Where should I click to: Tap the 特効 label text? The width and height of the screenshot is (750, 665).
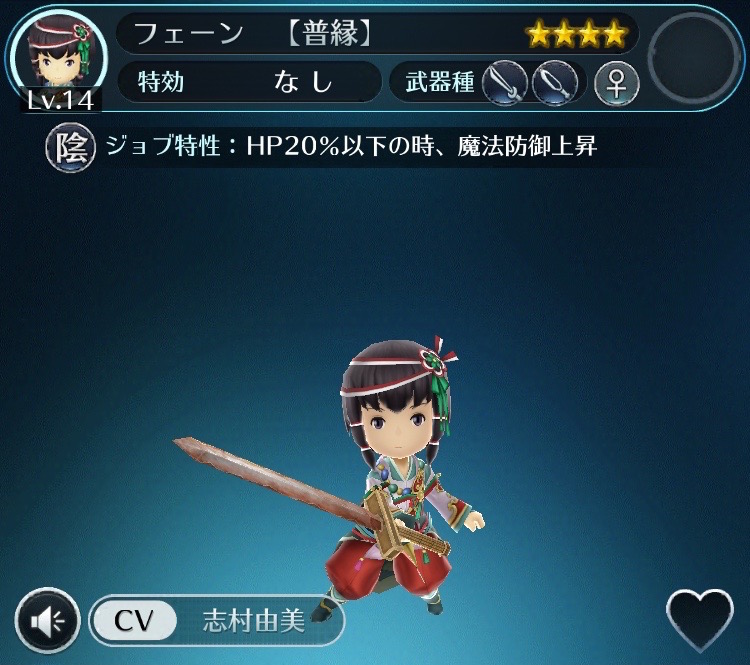click(161, 82)
